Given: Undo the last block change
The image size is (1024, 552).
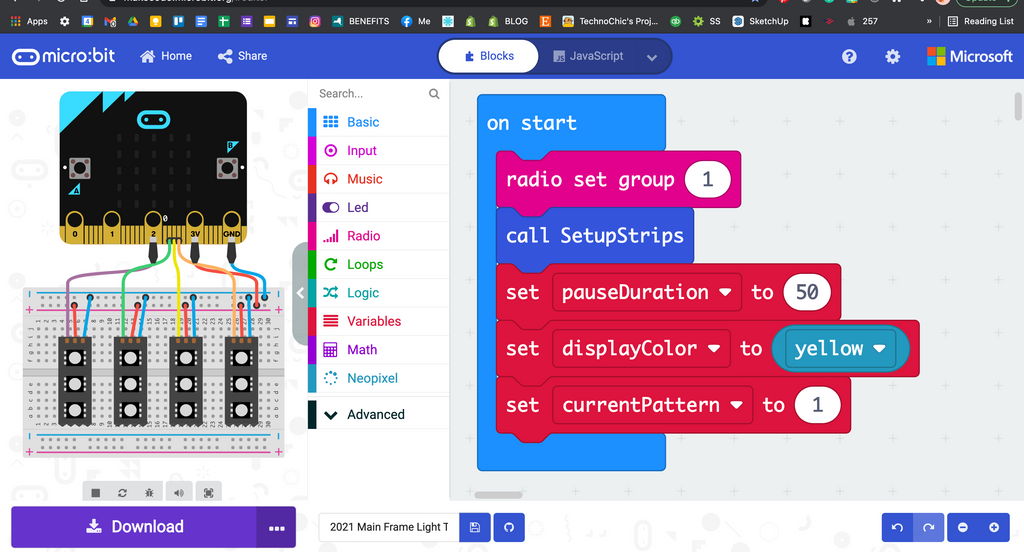Looking at the screenshot, I should tap(897, 527).
